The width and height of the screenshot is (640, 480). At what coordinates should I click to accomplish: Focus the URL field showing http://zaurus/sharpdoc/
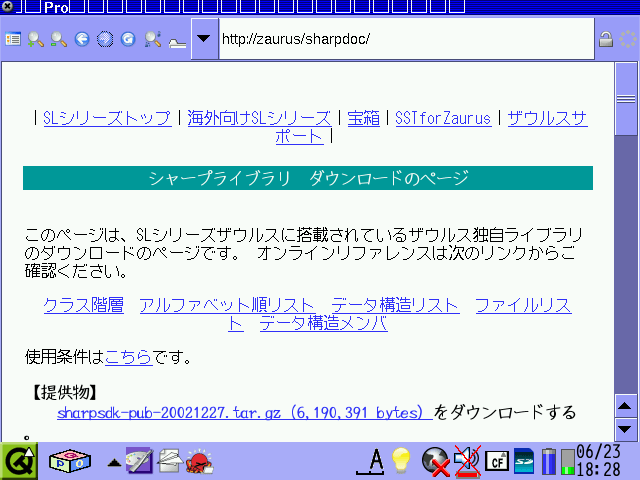(407, 39)
